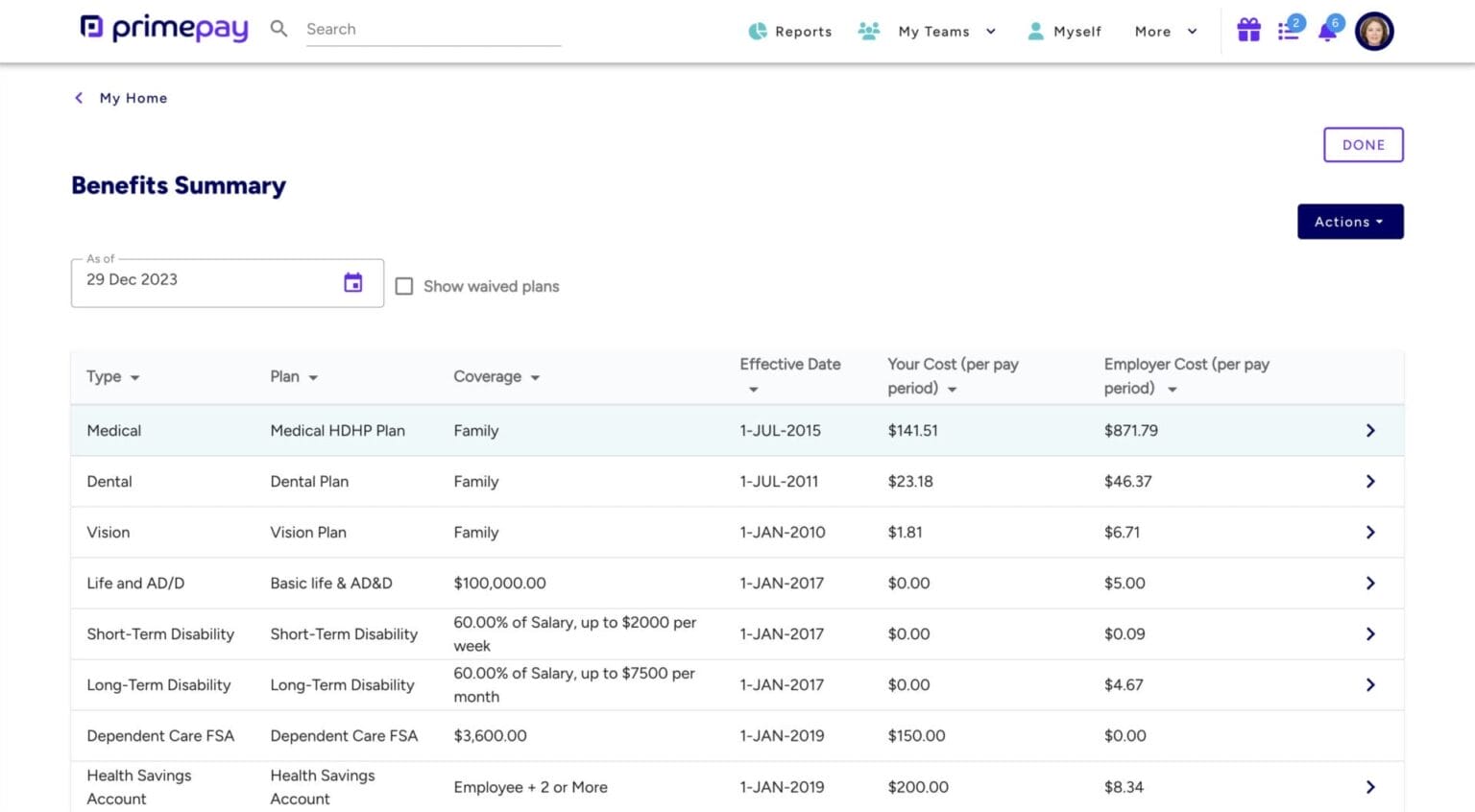This screenshot has width=1475, height=812.
Task: Open Dental Plan row details chevron
Action: 1369,482
